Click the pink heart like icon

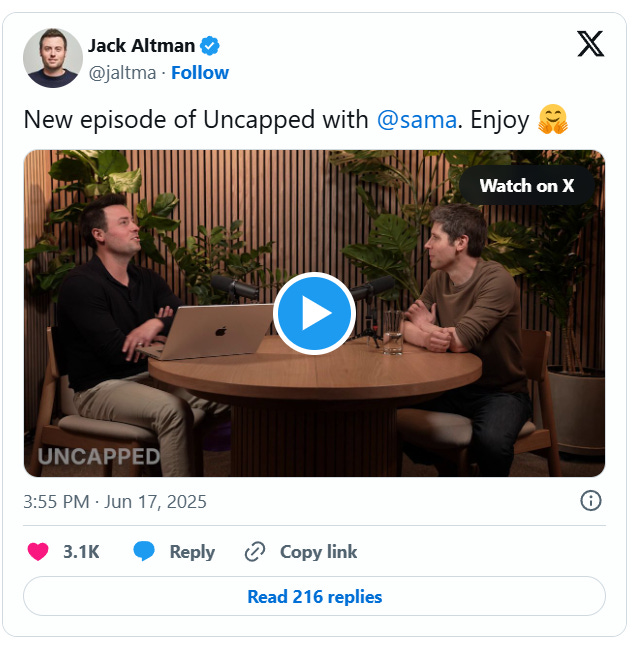click(x=38, y=551)
